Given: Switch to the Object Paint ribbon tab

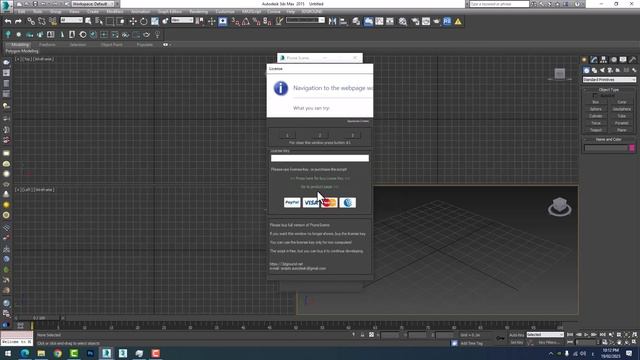Looking at the screenshot, I should click(112, 44).
